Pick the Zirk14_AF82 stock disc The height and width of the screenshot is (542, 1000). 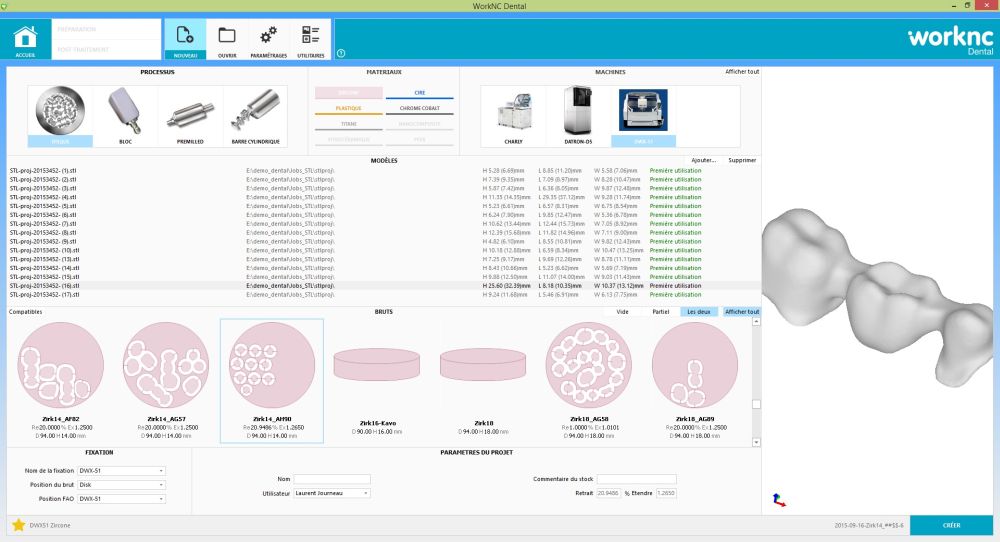tap(61, 381)
